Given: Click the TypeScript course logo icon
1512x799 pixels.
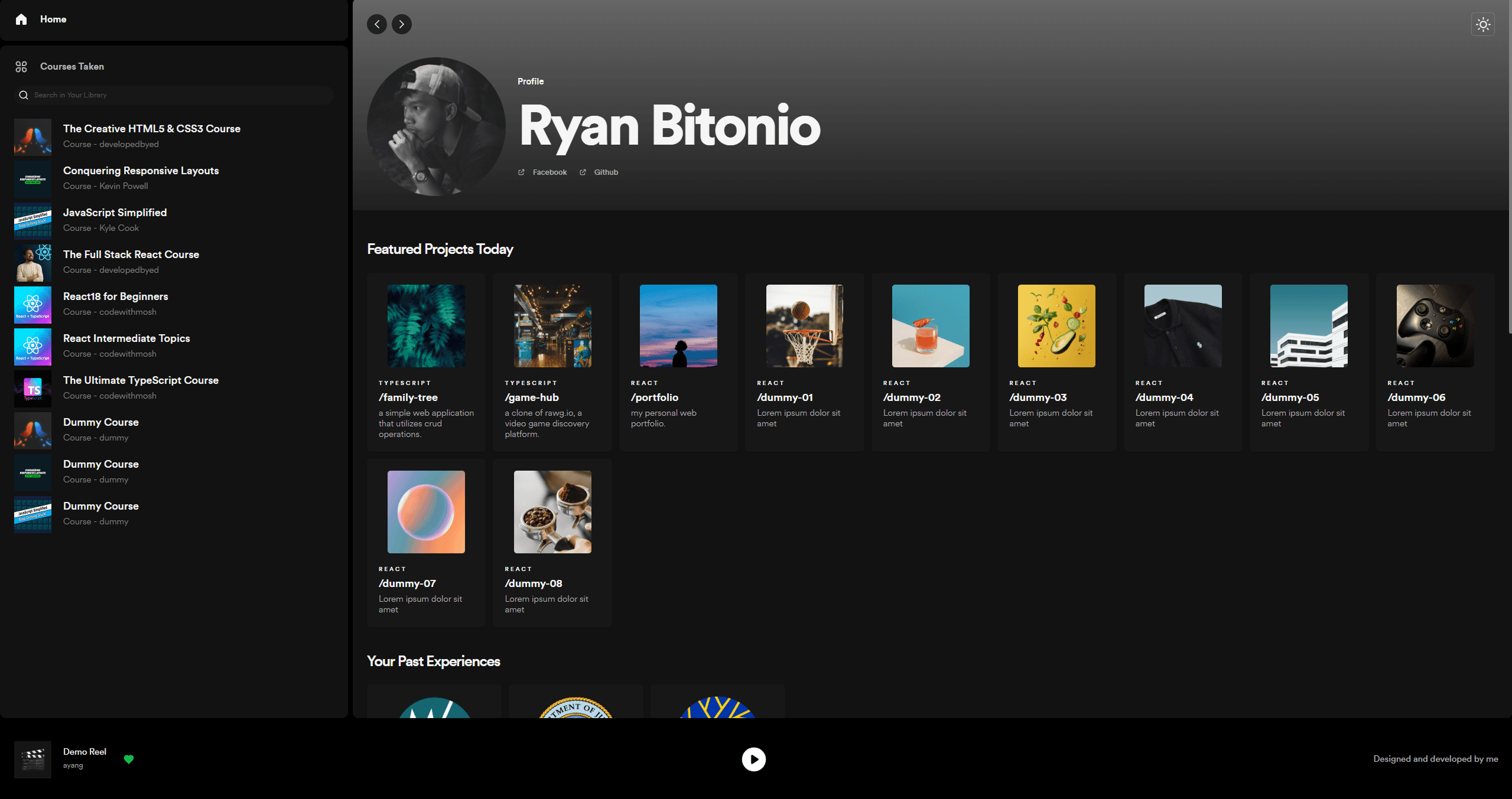Looking at the screenshot, I should point(32,389).
